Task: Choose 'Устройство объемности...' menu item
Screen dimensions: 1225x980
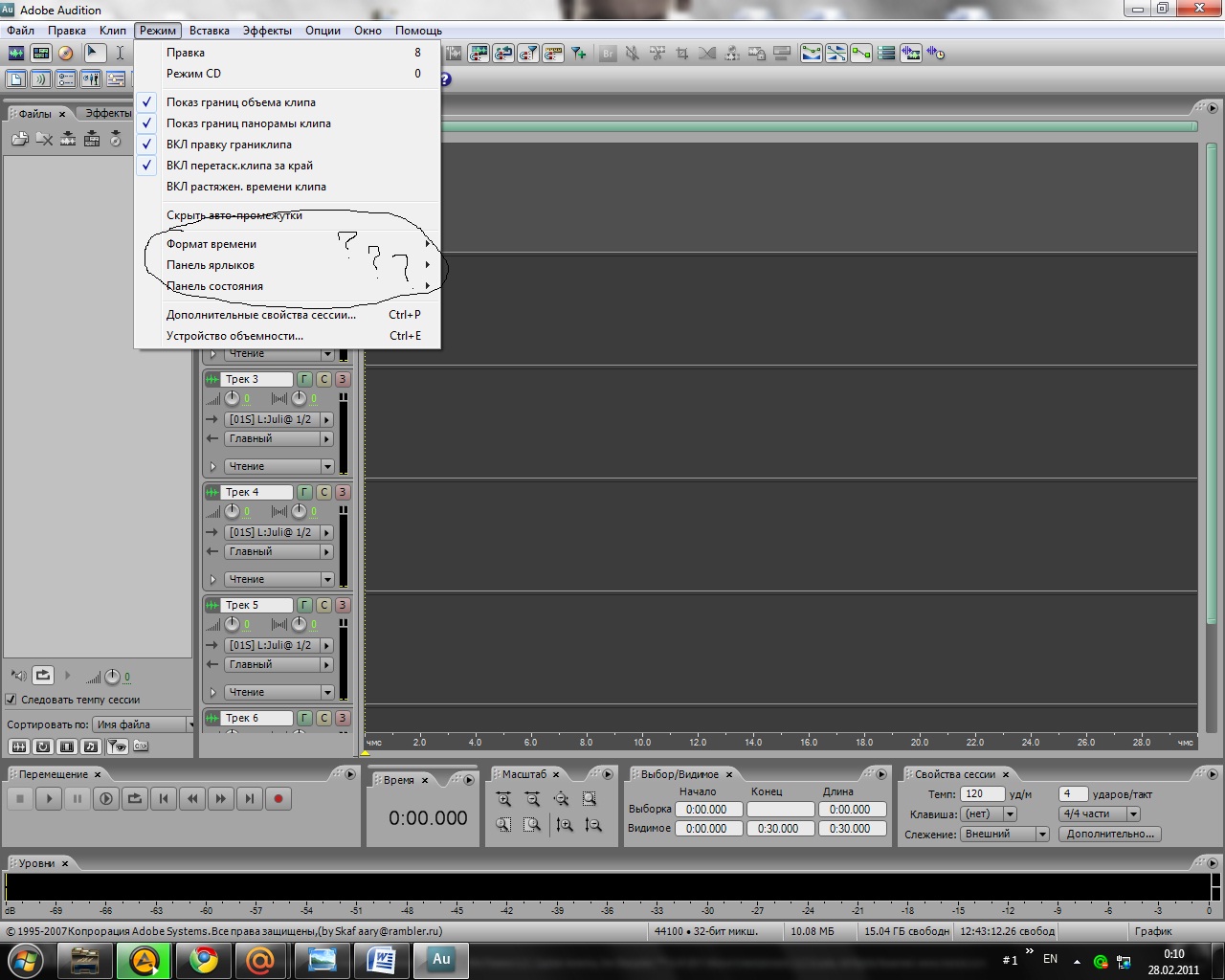Action: tap(287, 336)
